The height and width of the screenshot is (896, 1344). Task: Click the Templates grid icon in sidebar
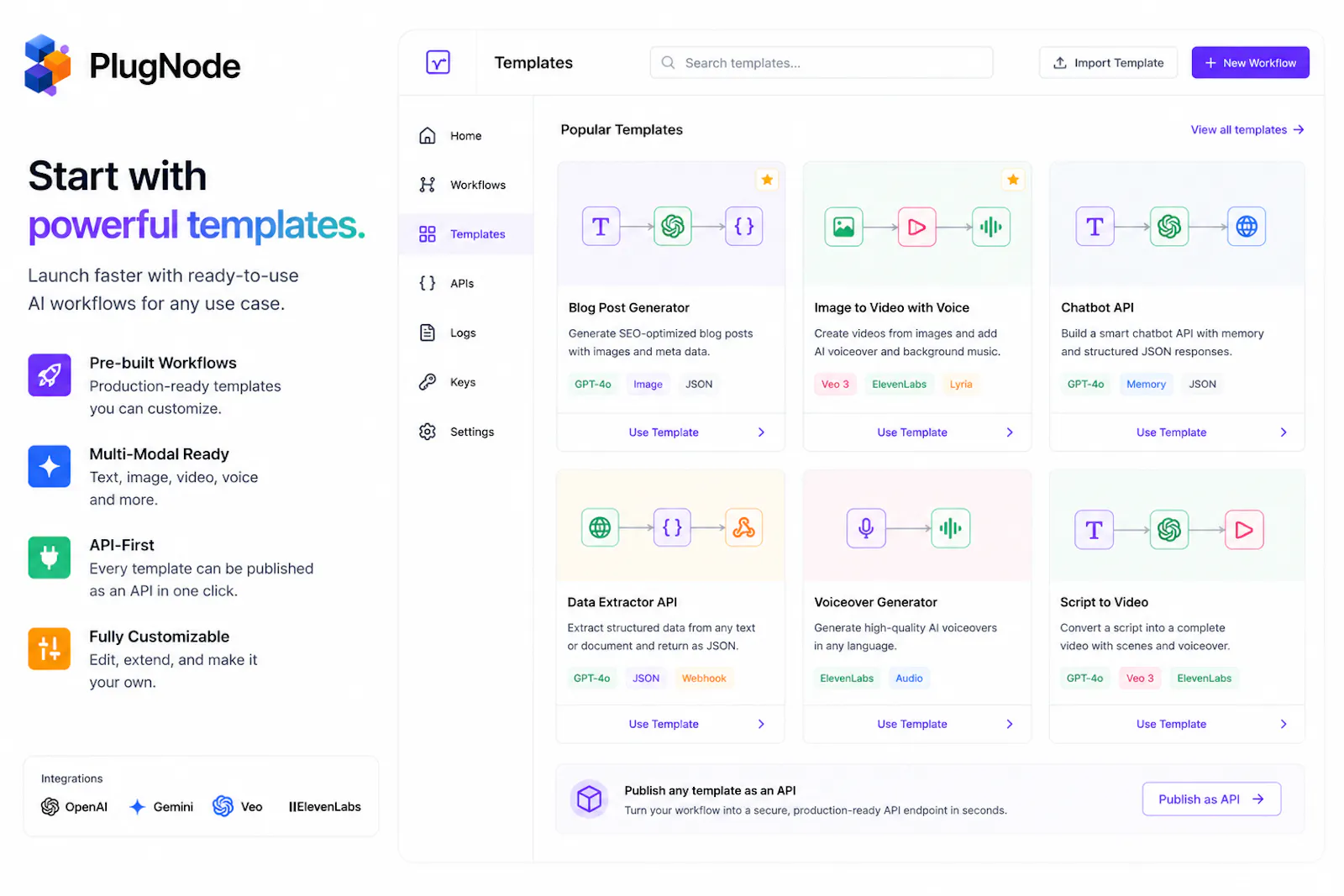click(x=428, y=234)
